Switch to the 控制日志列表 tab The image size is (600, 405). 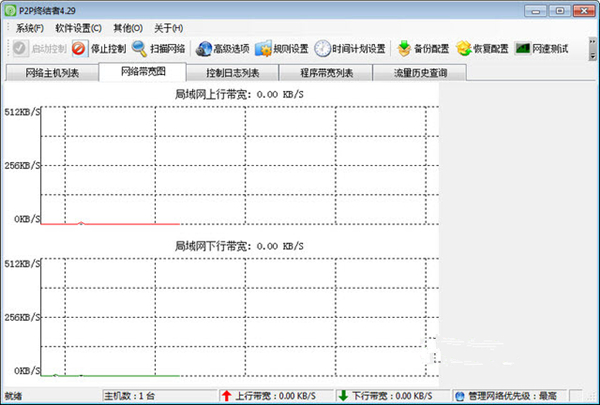click(233, 73)
